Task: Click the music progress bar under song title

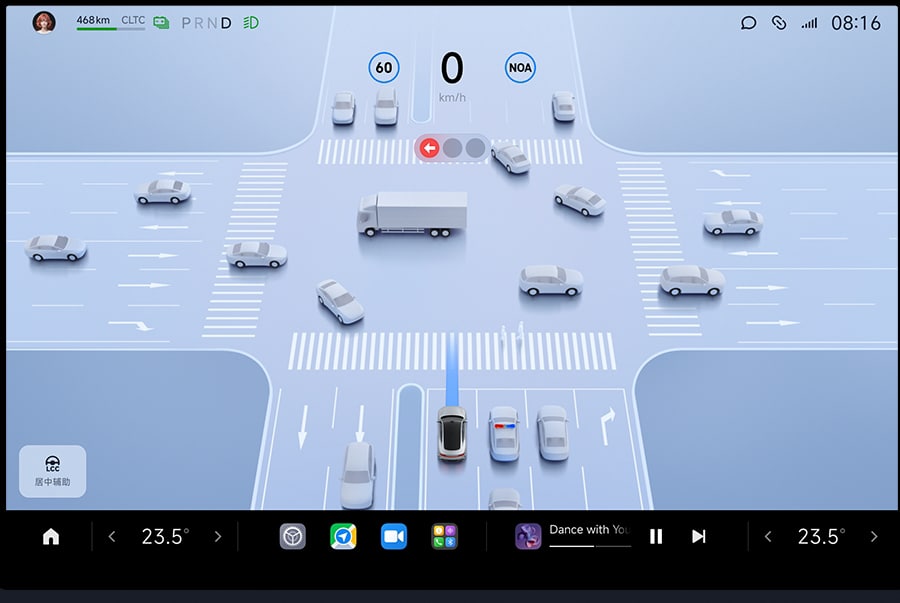Action: 590,546
